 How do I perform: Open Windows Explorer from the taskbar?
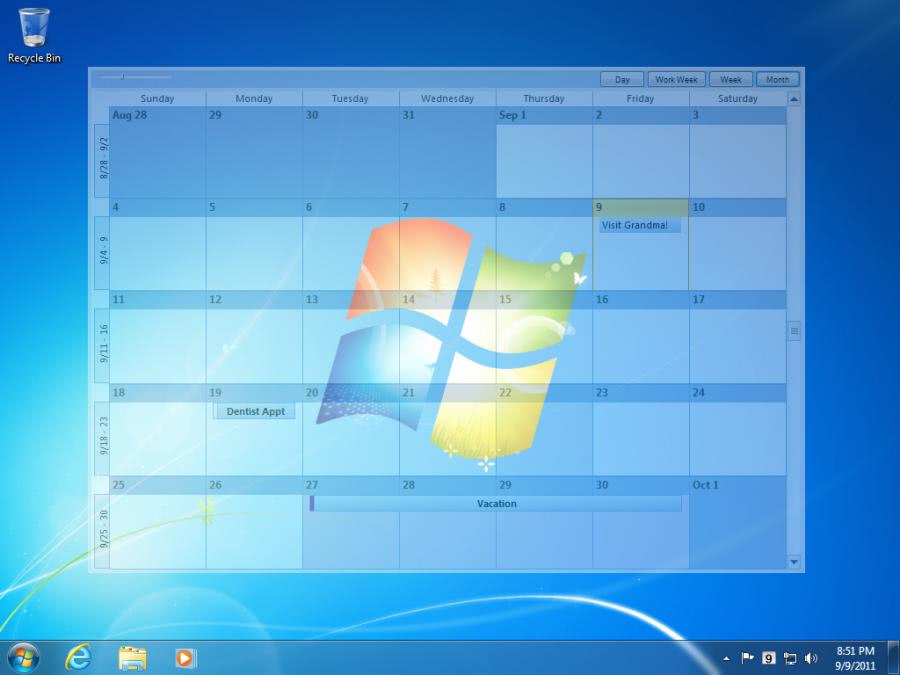[131, 658]
